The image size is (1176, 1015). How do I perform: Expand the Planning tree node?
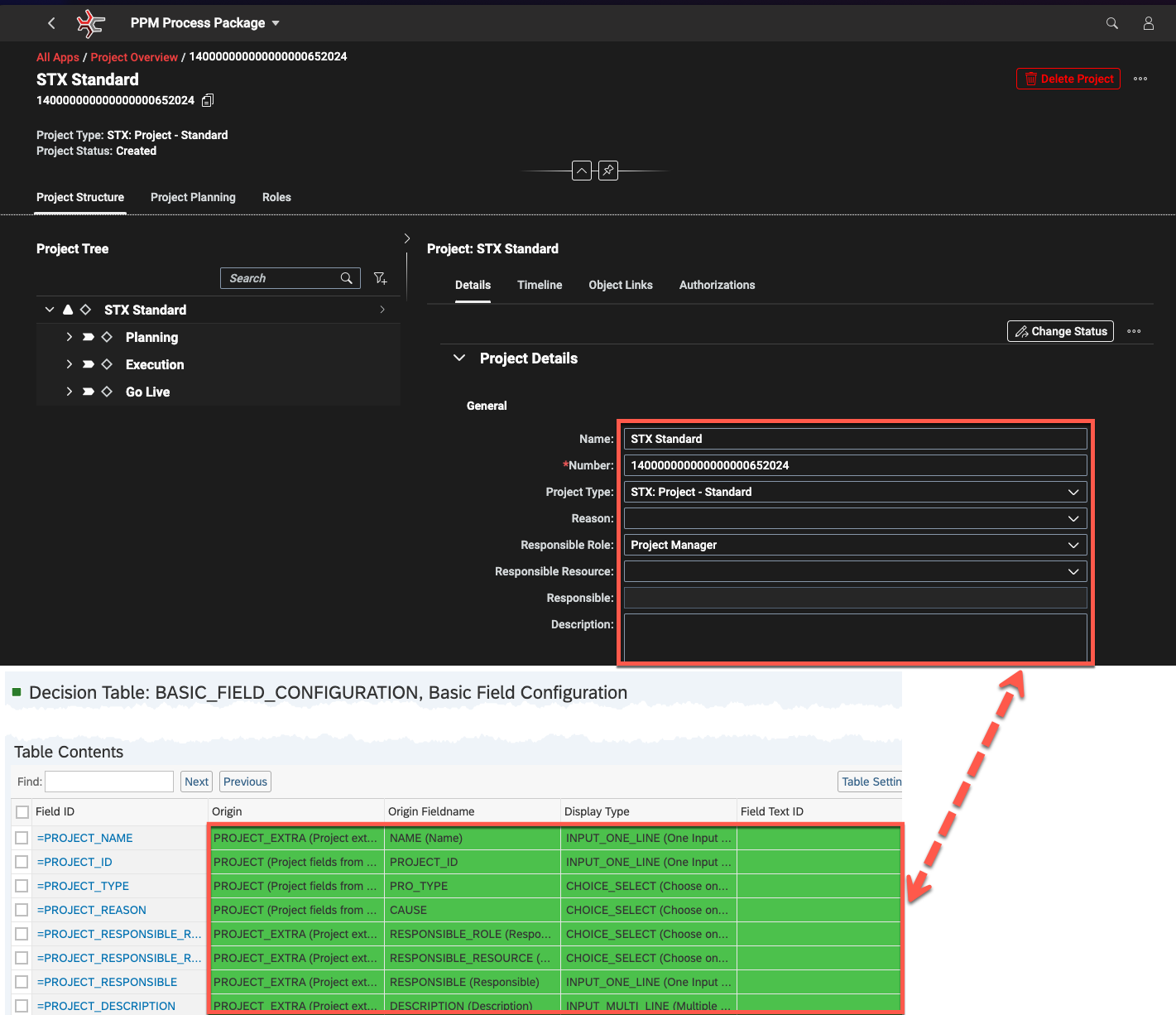[x=70, y=337]
